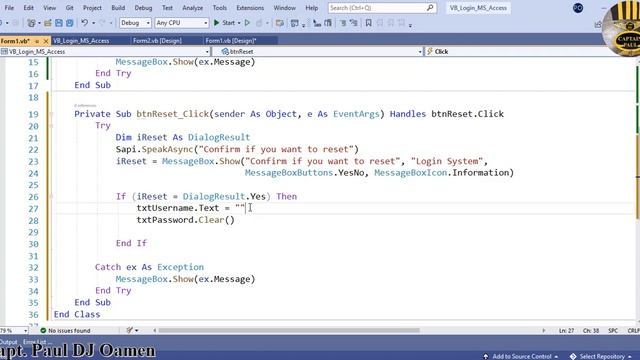The height and width of the screenshot is (360, 640).
Task: Open the Debug configuration dropdown
Action: coord(135,23)
